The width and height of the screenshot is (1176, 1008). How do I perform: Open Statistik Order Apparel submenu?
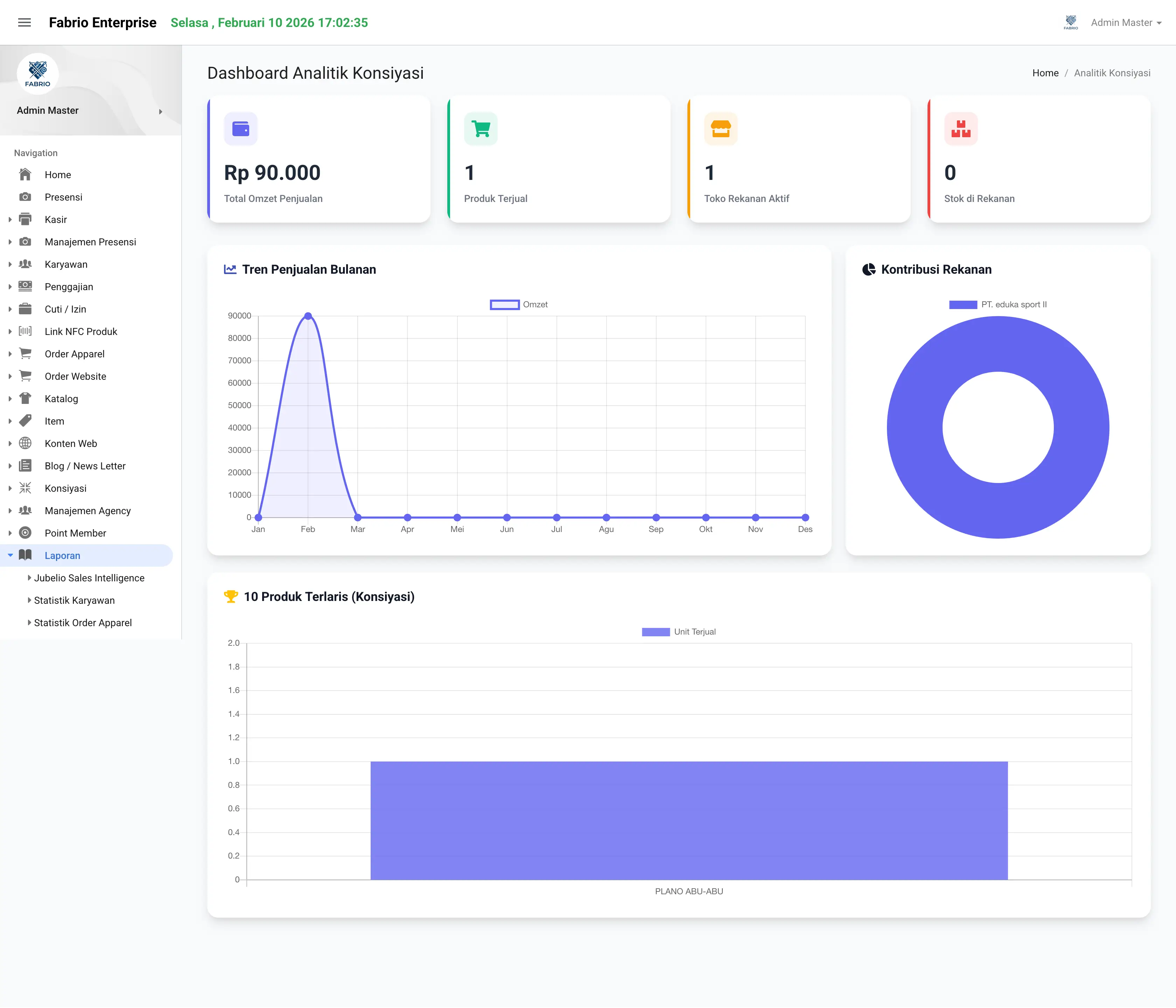pyautogui.click(x=83, y=623)
